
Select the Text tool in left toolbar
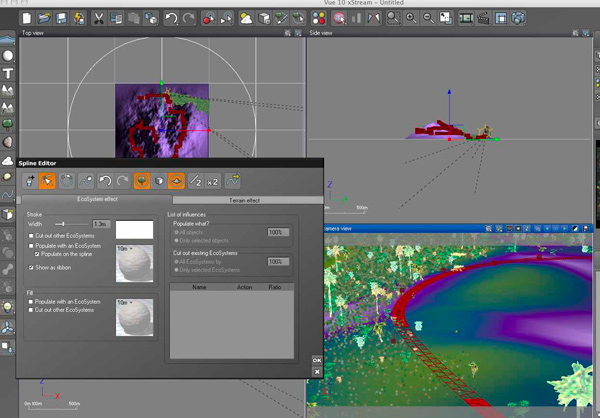pos(9,73)
